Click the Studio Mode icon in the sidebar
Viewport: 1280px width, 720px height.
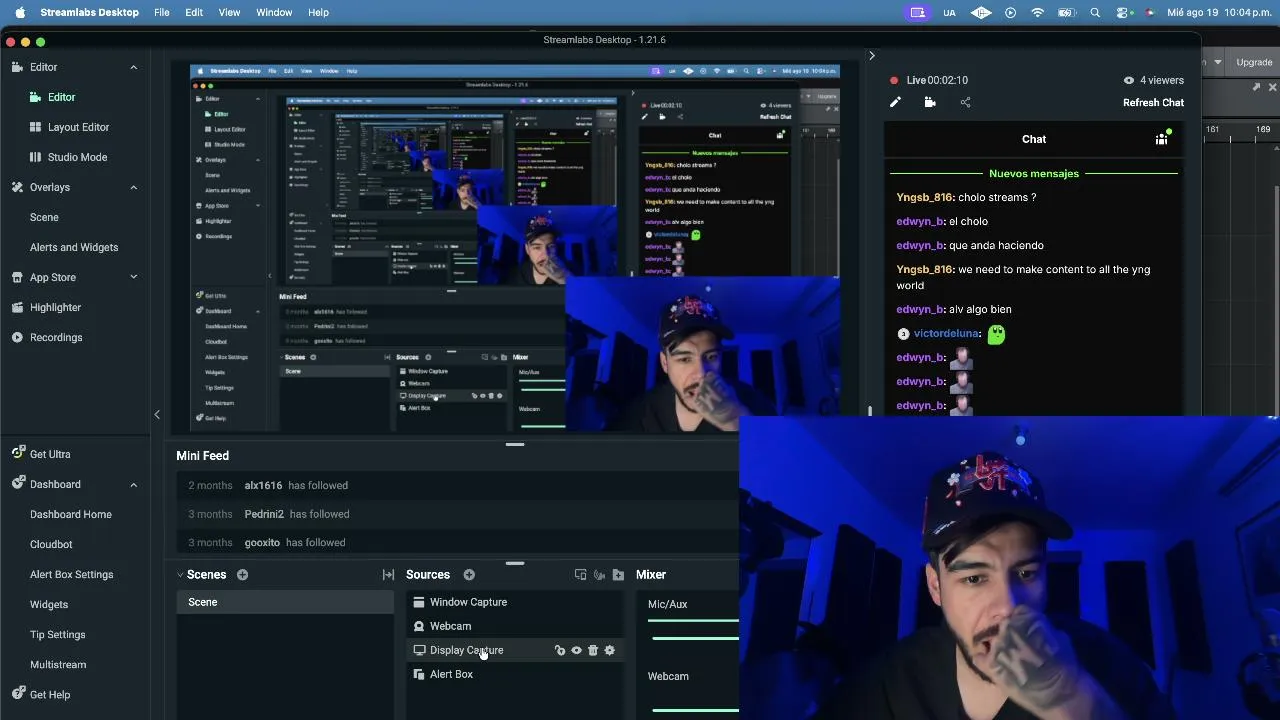tap(35, 157)
